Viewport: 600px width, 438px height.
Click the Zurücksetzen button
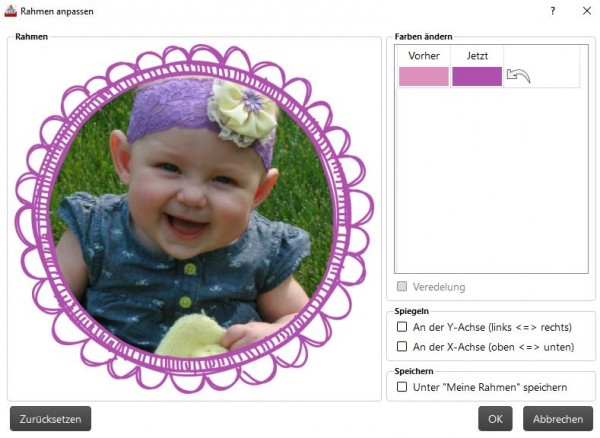click(51, 419)
